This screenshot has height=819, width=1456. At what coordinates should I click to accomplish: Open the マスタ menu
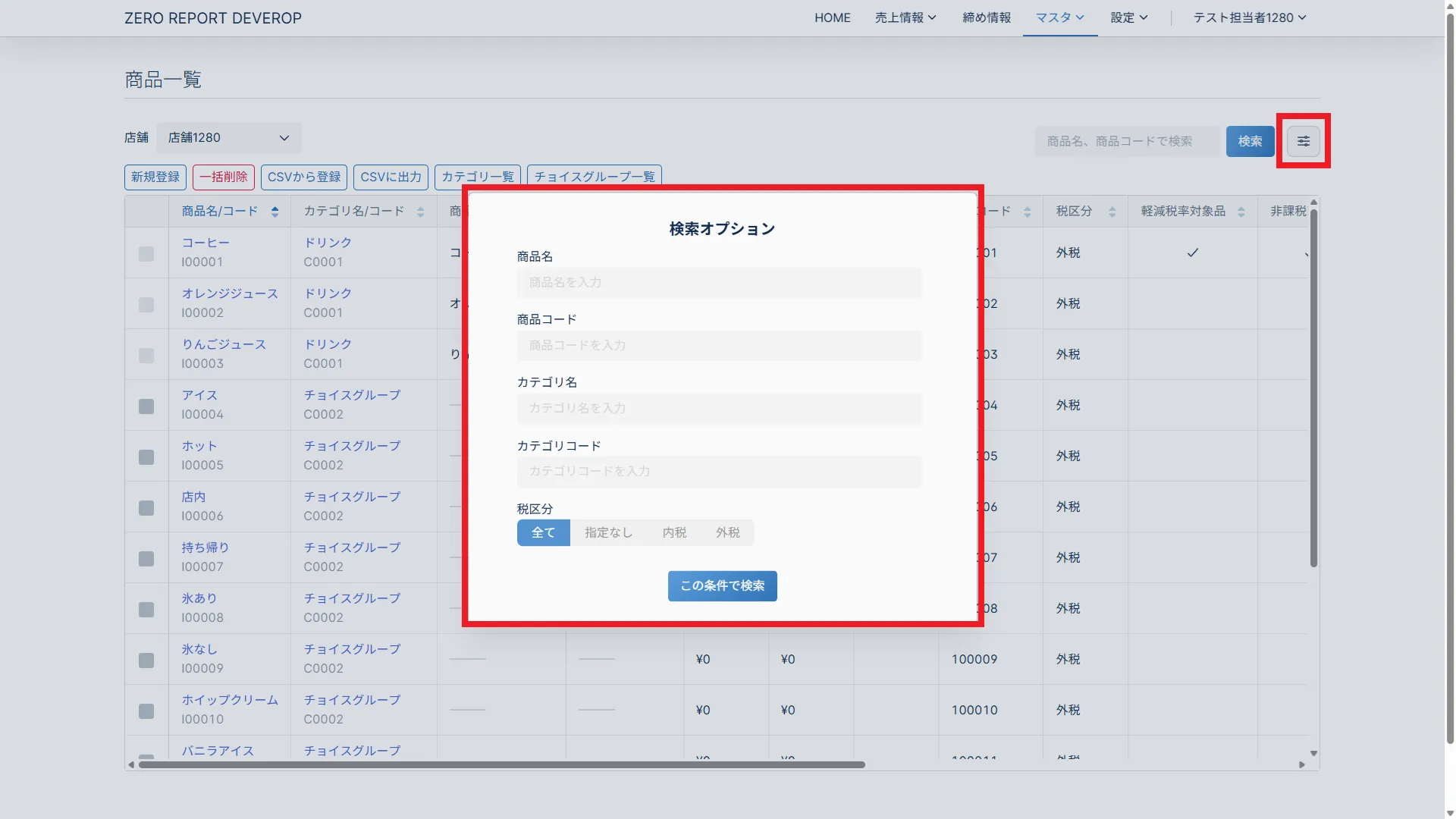pos(1059,17)
